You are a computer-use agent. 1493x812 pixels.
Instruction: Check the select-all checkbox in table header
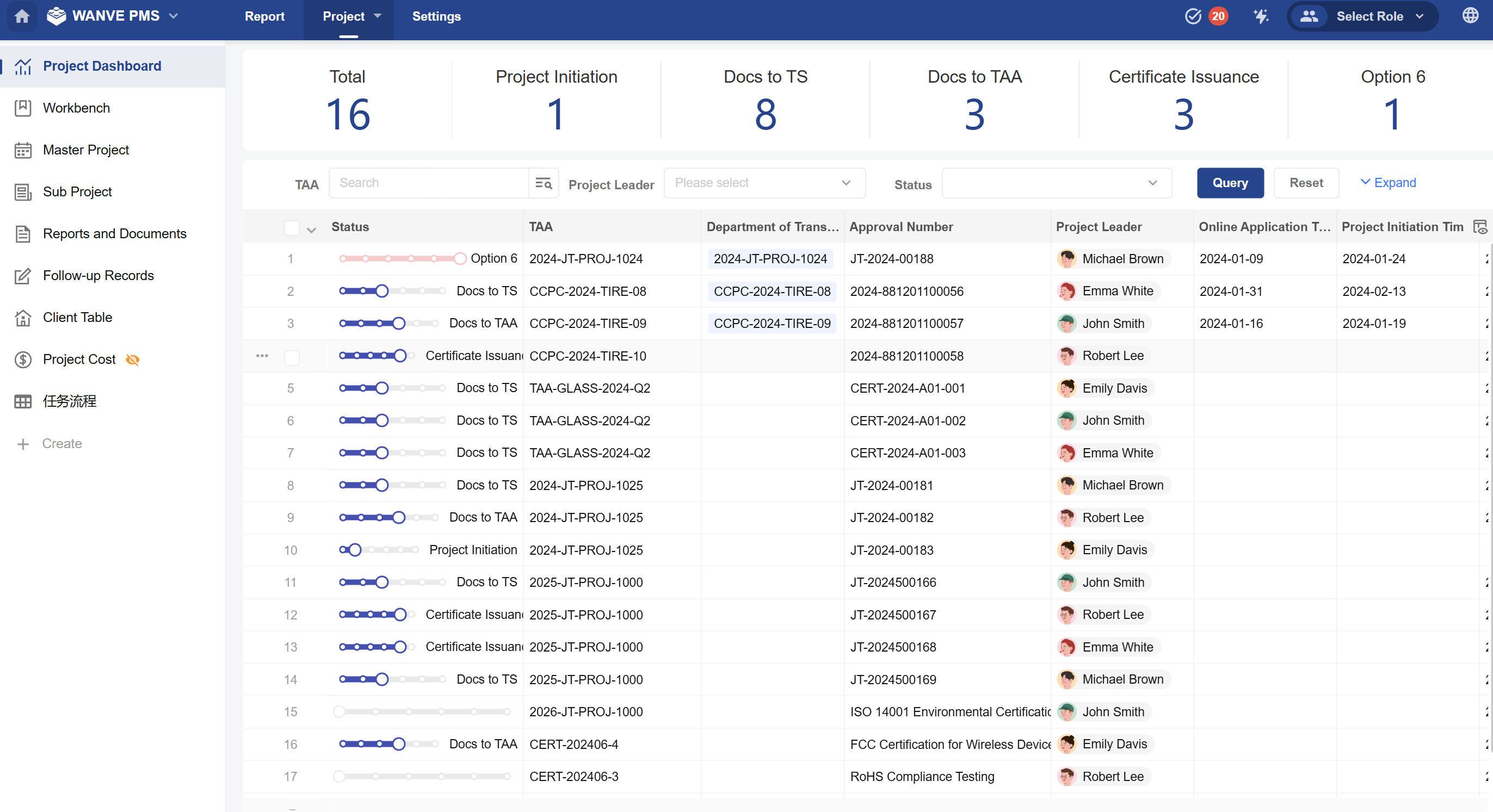pyautogui.click(x=292, y=228)
